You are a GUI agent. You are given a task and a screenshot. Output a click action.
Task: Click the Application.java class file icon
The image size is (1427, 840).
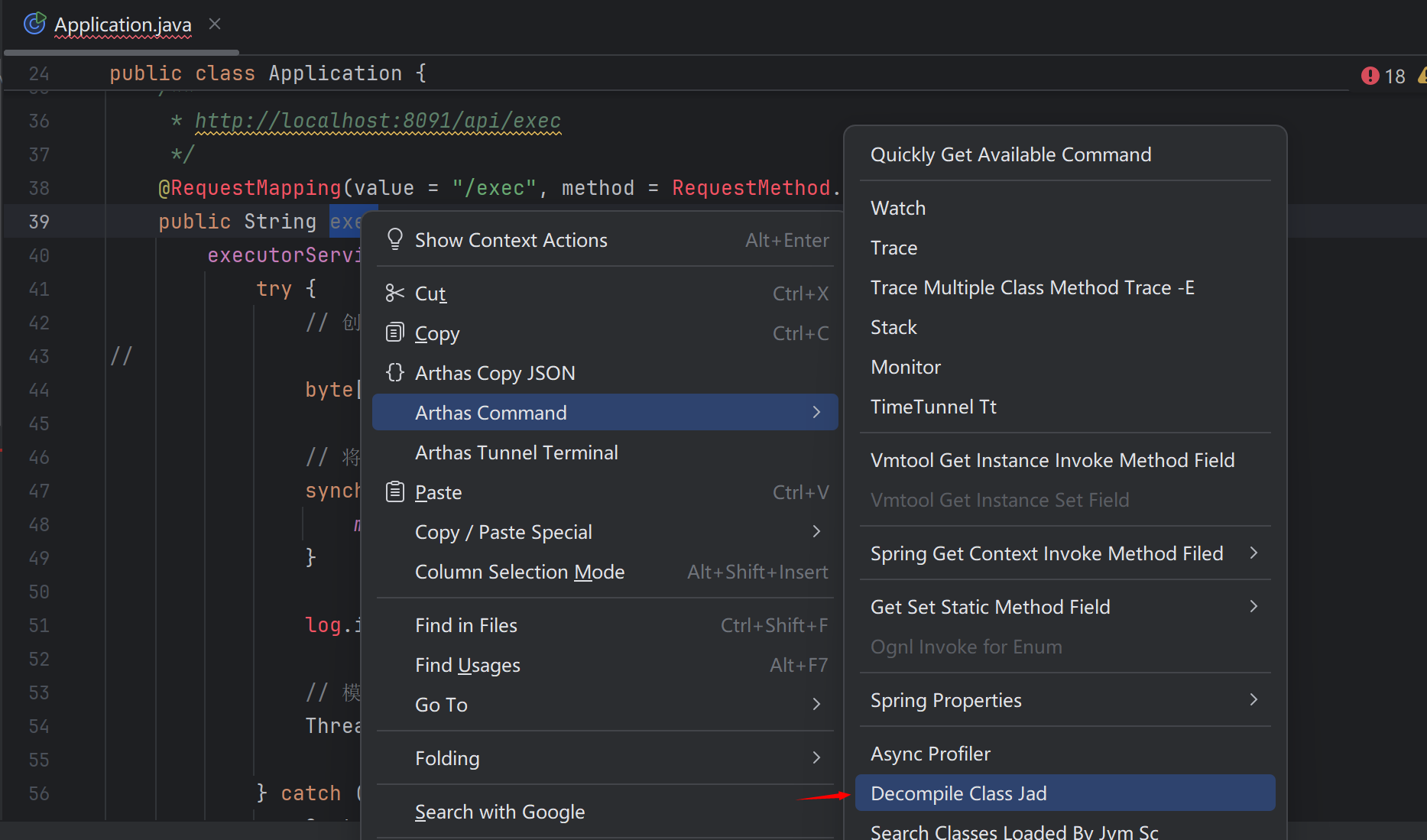tap(34, 24)
